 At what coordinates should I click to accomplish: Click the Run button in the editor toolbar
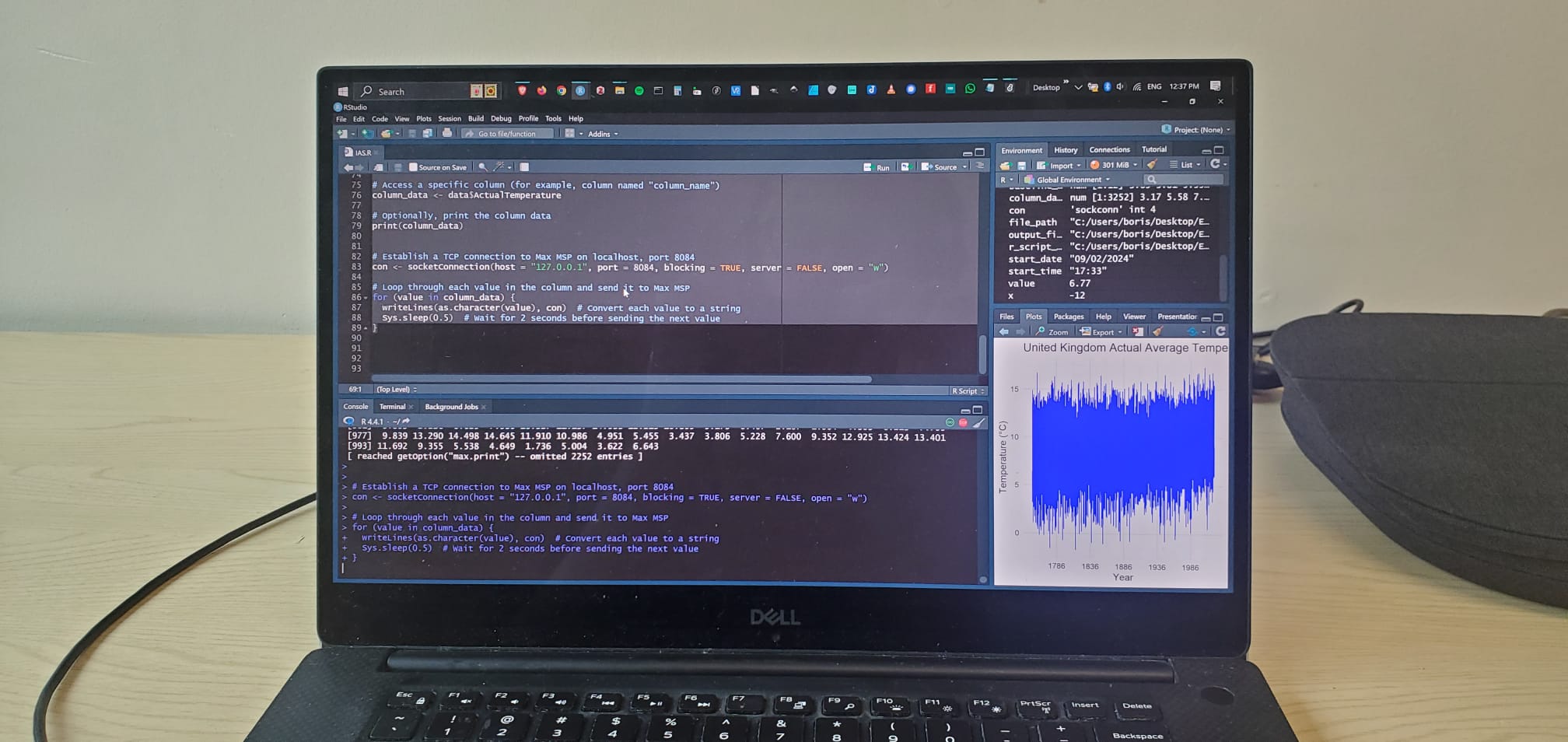click(877, 167)
